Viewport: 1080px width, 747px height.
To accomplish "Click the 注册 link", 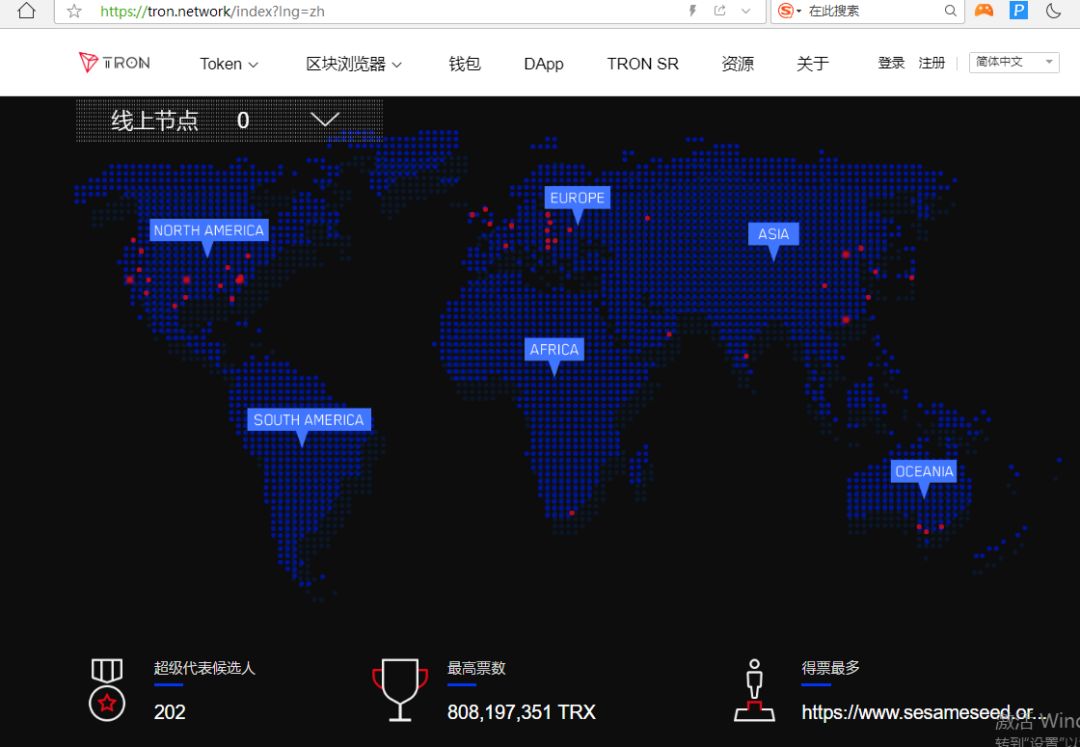I will [x=931, y=63].
